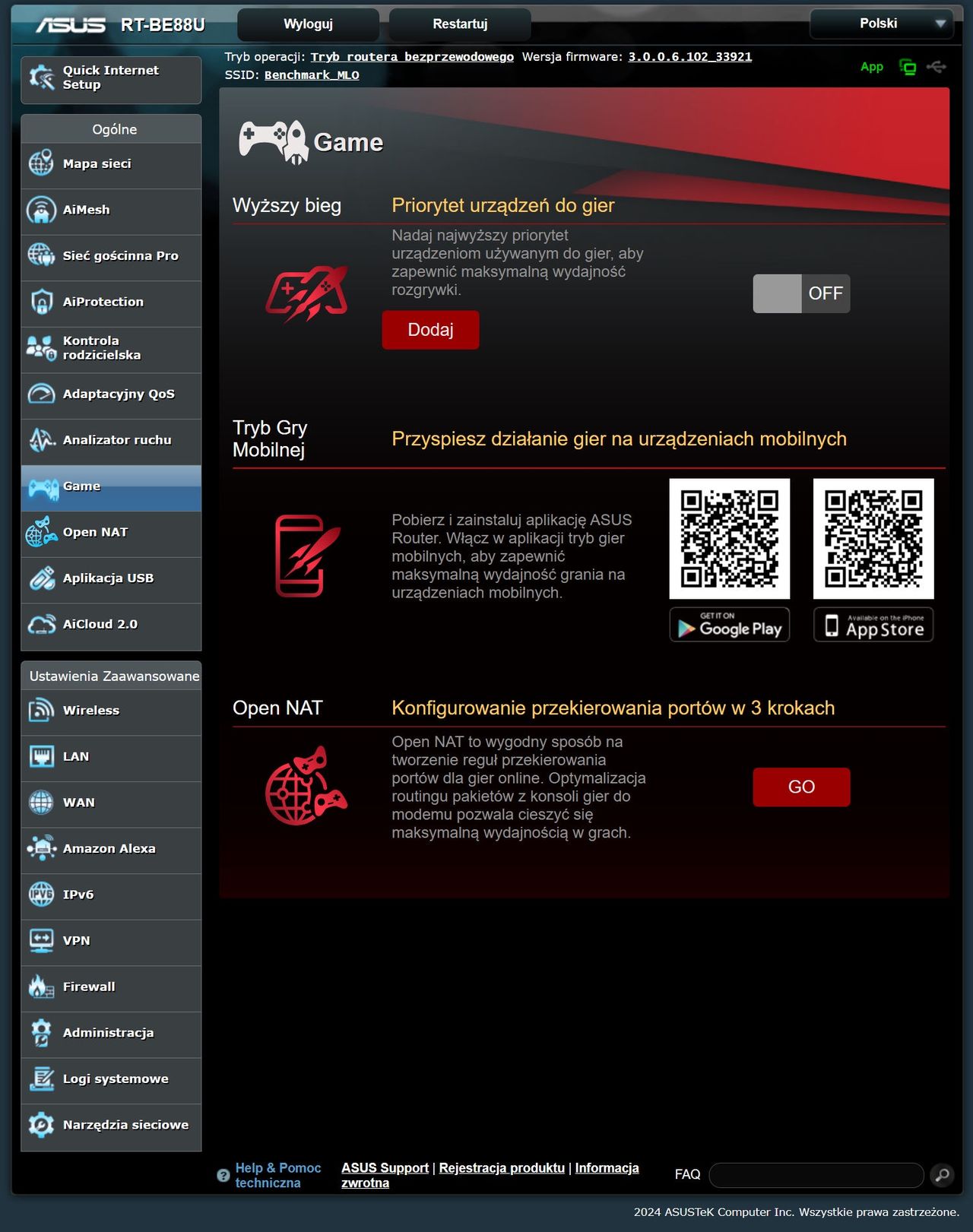The image size is (973, 1232).
Task: Open the ASUS Support link
Action: click(385, 1168)
